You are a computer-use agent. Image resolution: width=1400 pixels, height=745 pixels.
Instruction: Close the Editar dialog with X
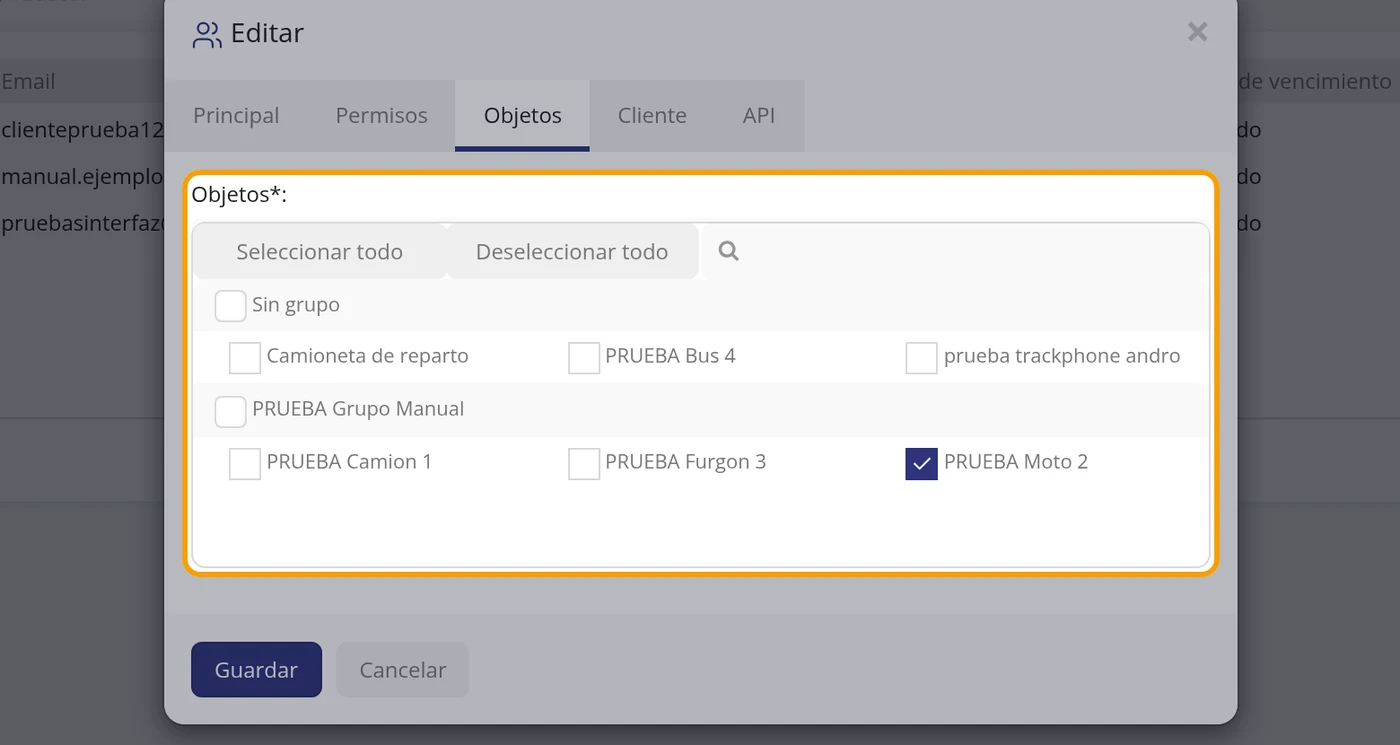tap(1197, 32)
